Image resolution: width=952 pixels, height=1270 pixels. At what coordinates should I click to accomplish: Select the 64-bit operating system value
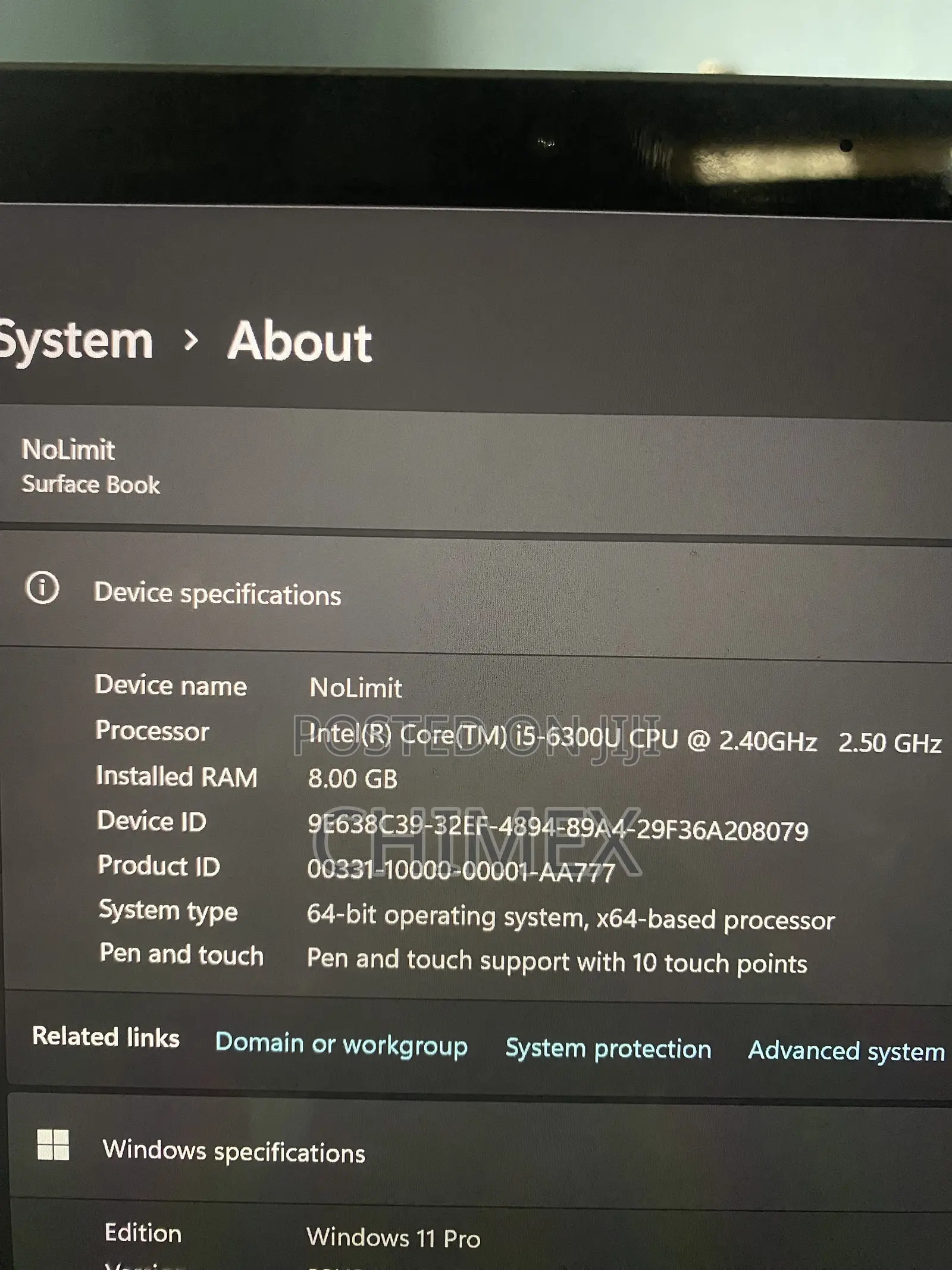click(x=571, y=918)
